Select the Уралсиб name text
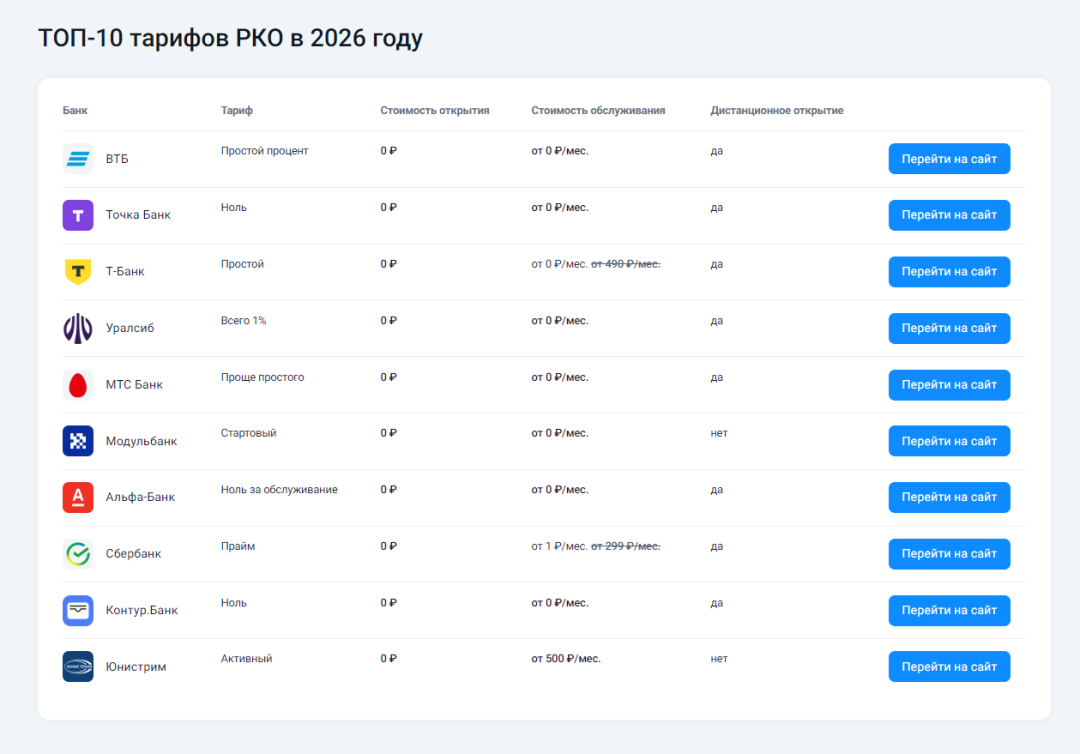The height and width of the screenshot is (754, 1080). click(129, 328)
